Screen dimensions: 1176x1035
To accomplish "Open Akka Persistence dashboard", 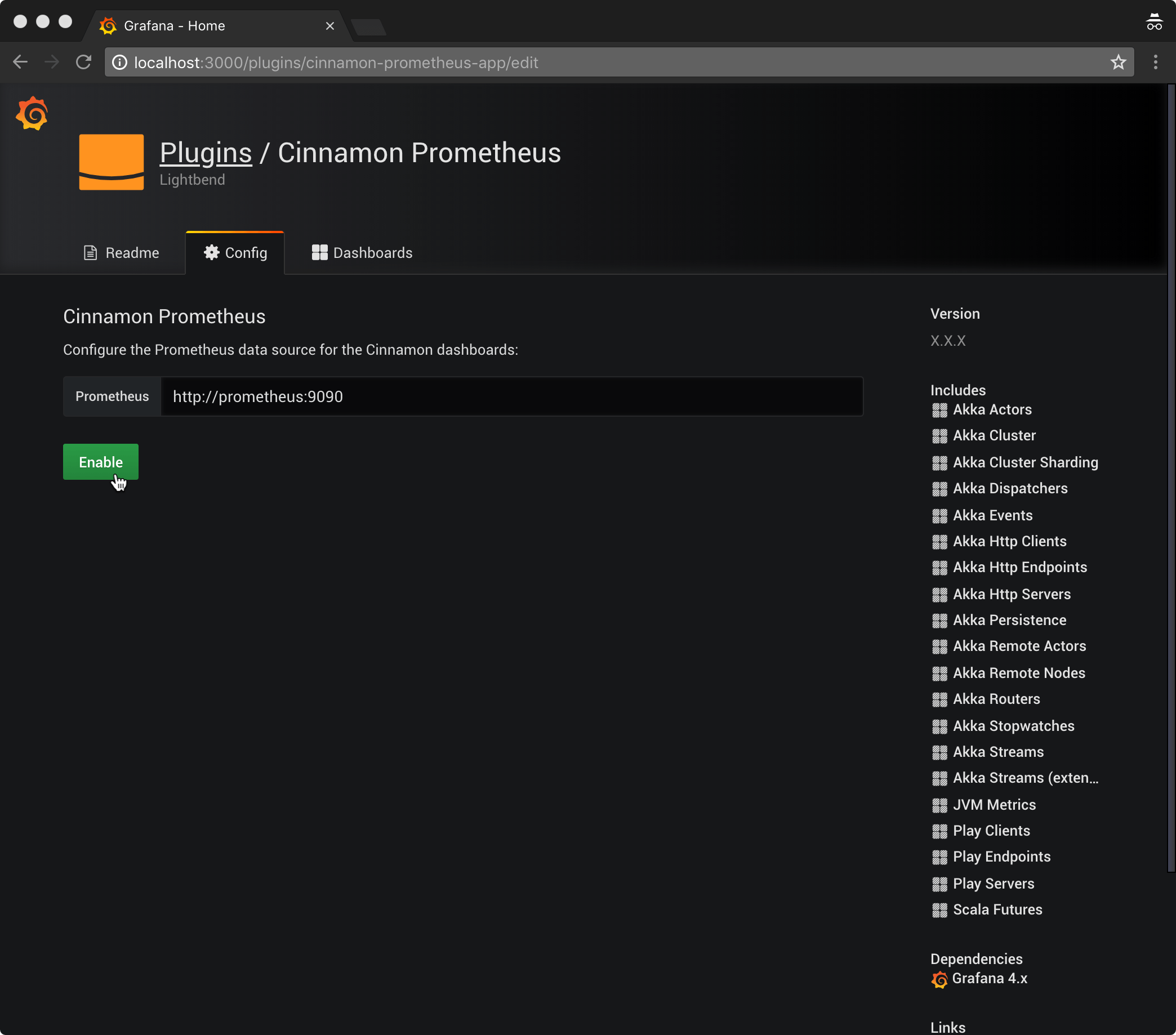I will [x=1009, y=620].
